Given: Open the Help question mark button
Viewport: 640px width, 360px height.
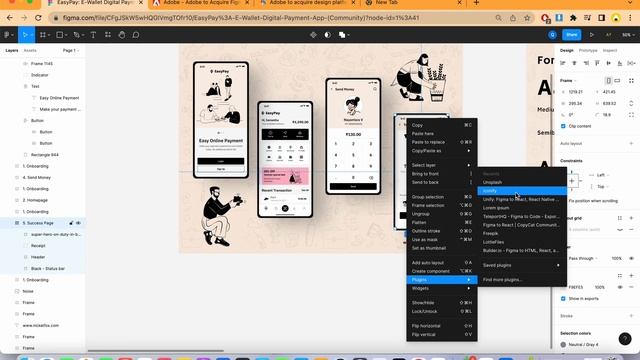Looking at the screenshot, I should click(625, 338).
